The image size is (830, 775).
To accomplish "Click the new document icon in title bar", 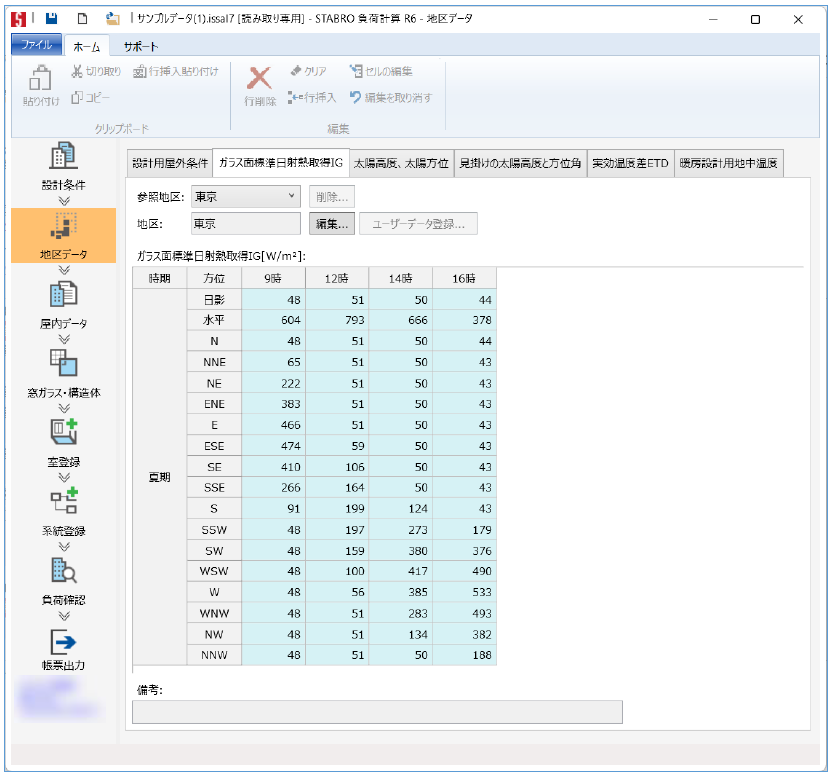I will (83, 19).
